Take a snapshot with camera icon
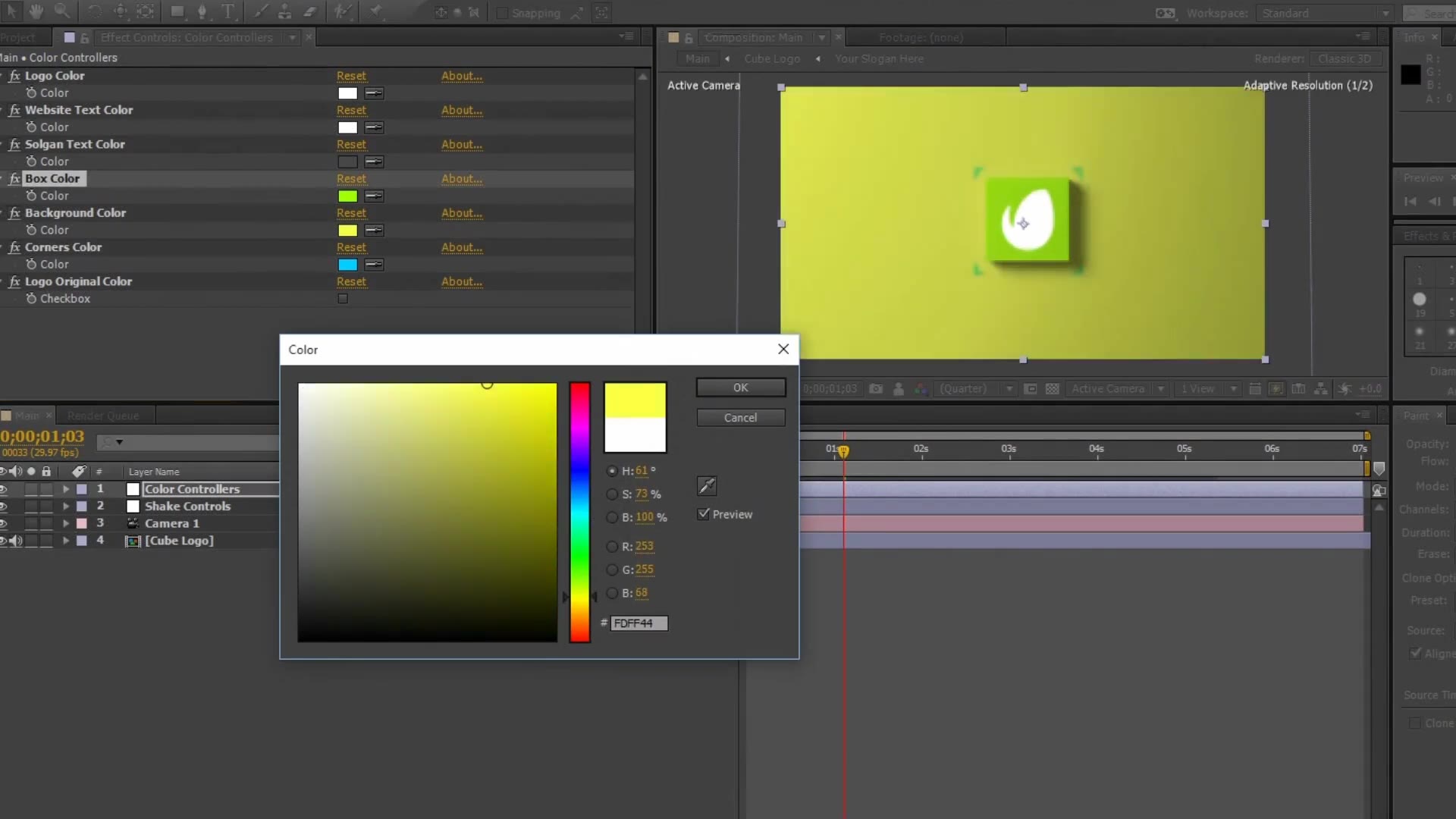The width and height of the screenshot is (1456, 819). point(876,388)
